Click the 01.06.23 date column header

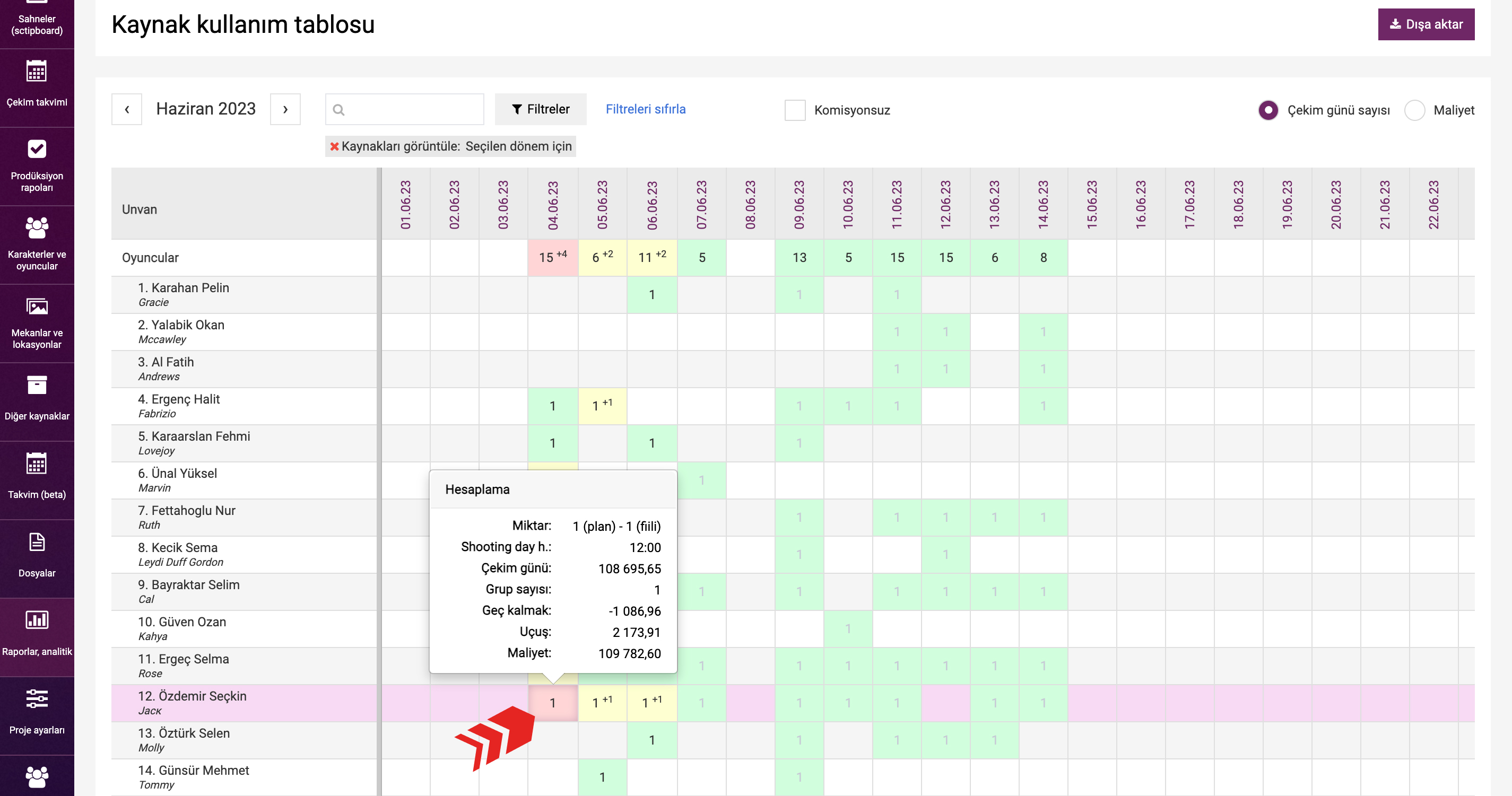click(x=405, y=205)
